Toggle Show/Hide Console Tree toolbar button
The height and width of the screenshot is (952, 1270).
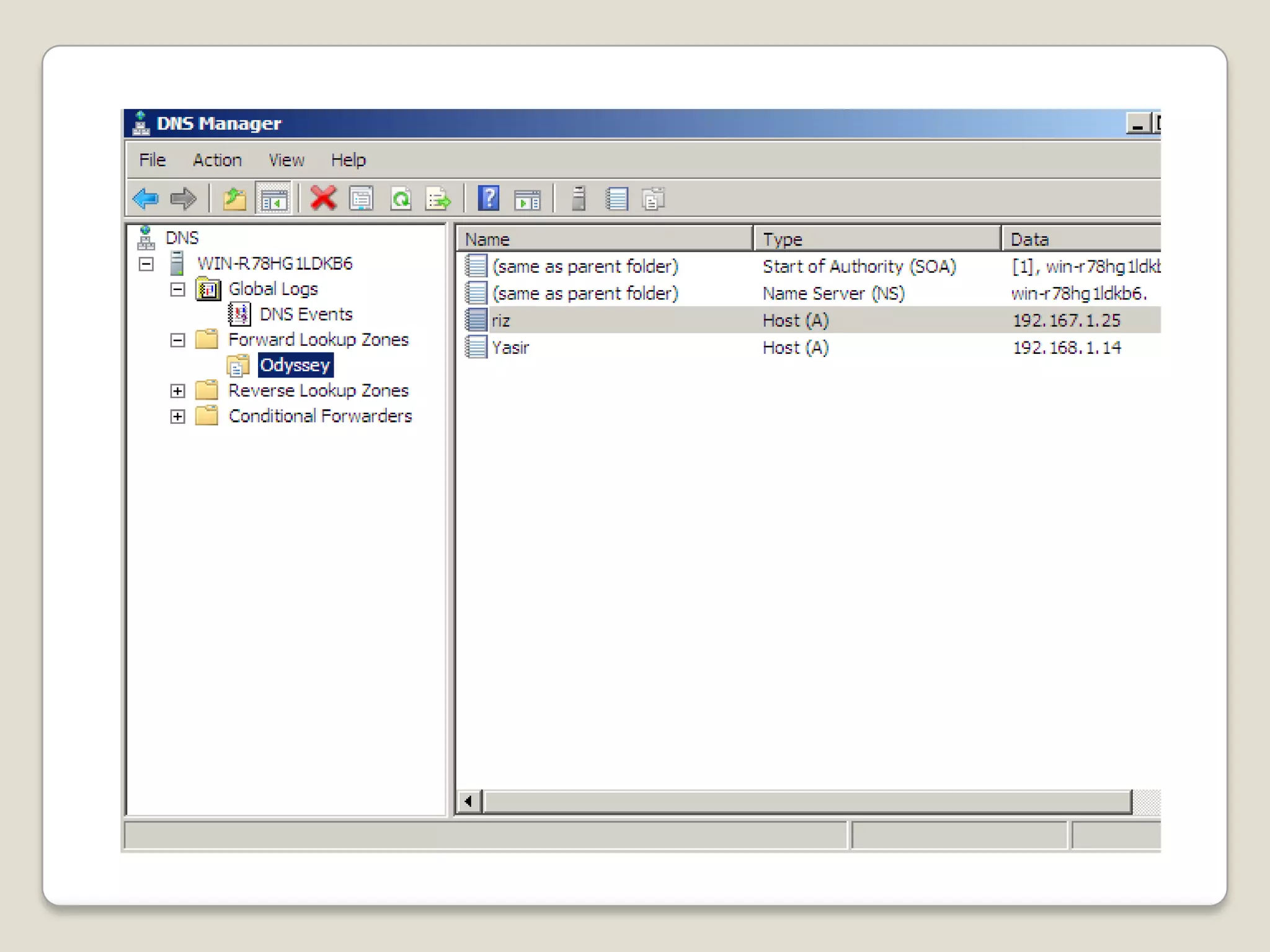(273, 199)
